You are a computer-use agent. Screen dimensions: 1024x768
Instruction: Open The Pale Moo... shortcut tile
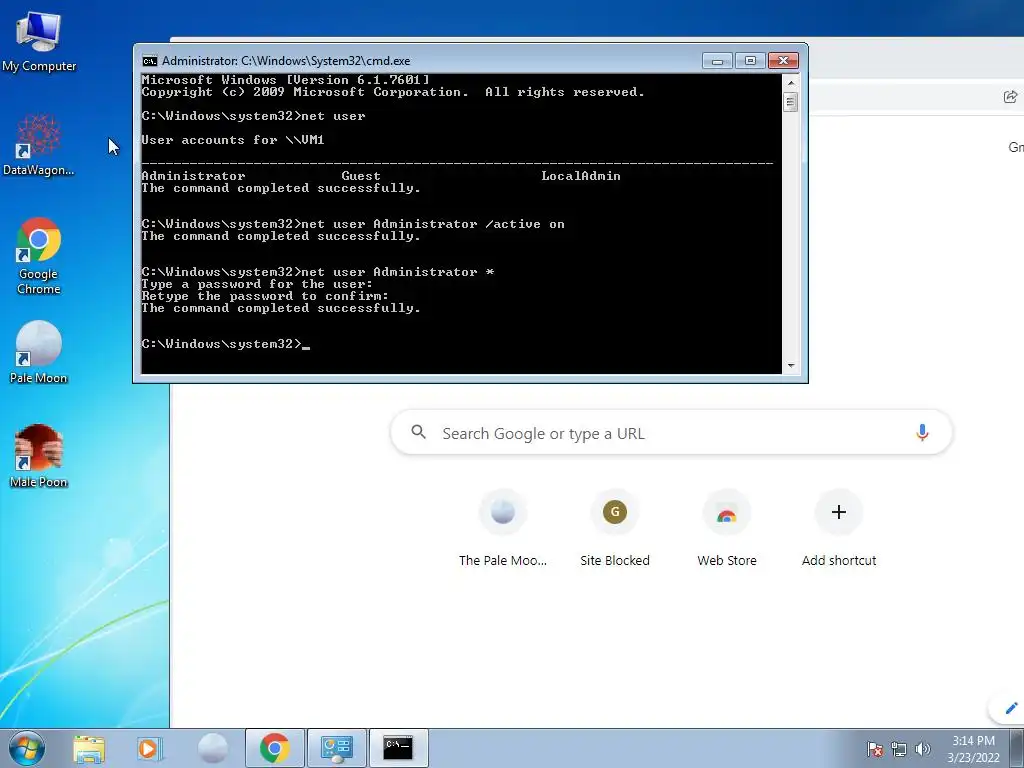tap(503, 529)
